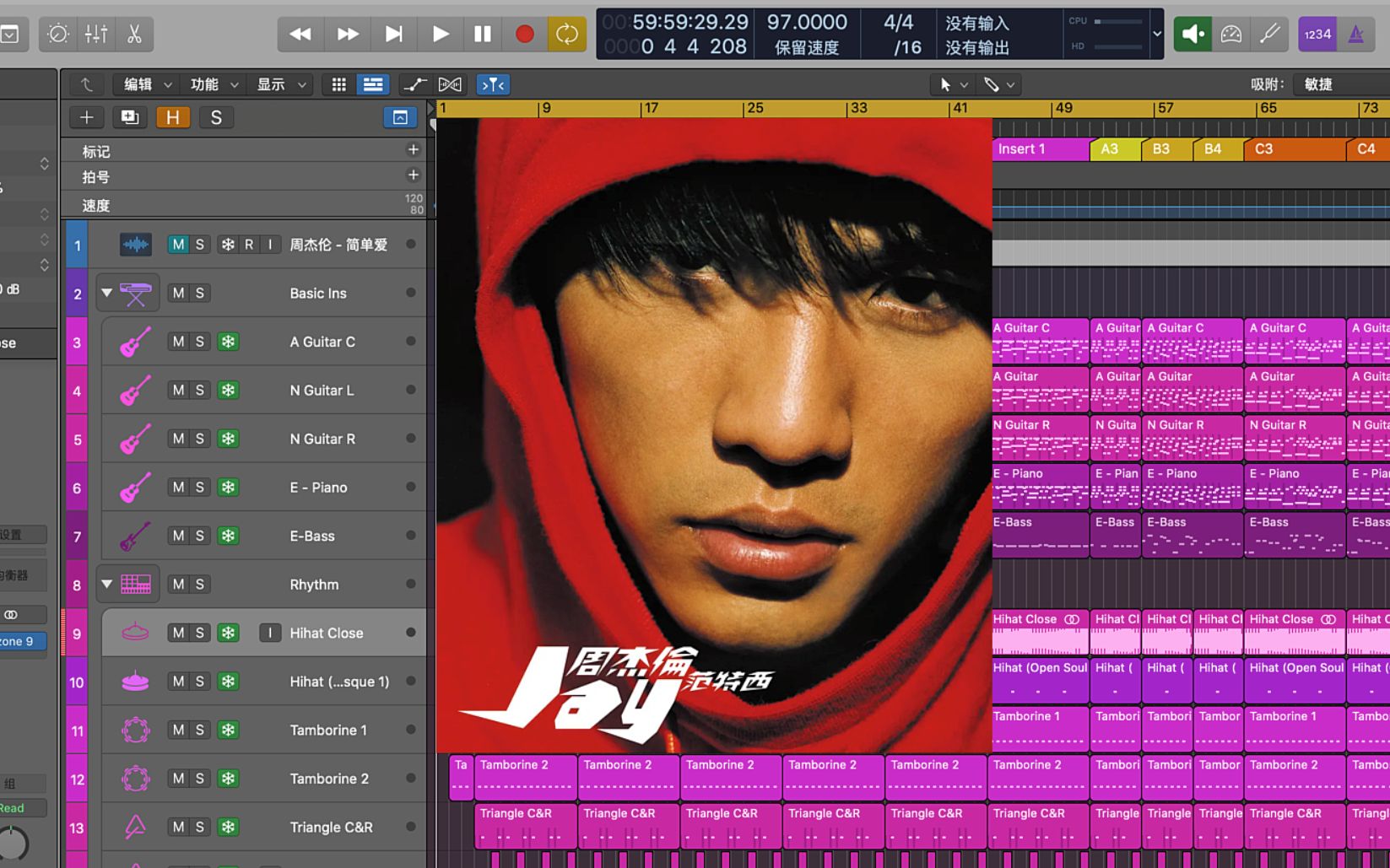Mute the 周杰伦 - 简单爱 track
1390x868 pixels.
(178, 245)
